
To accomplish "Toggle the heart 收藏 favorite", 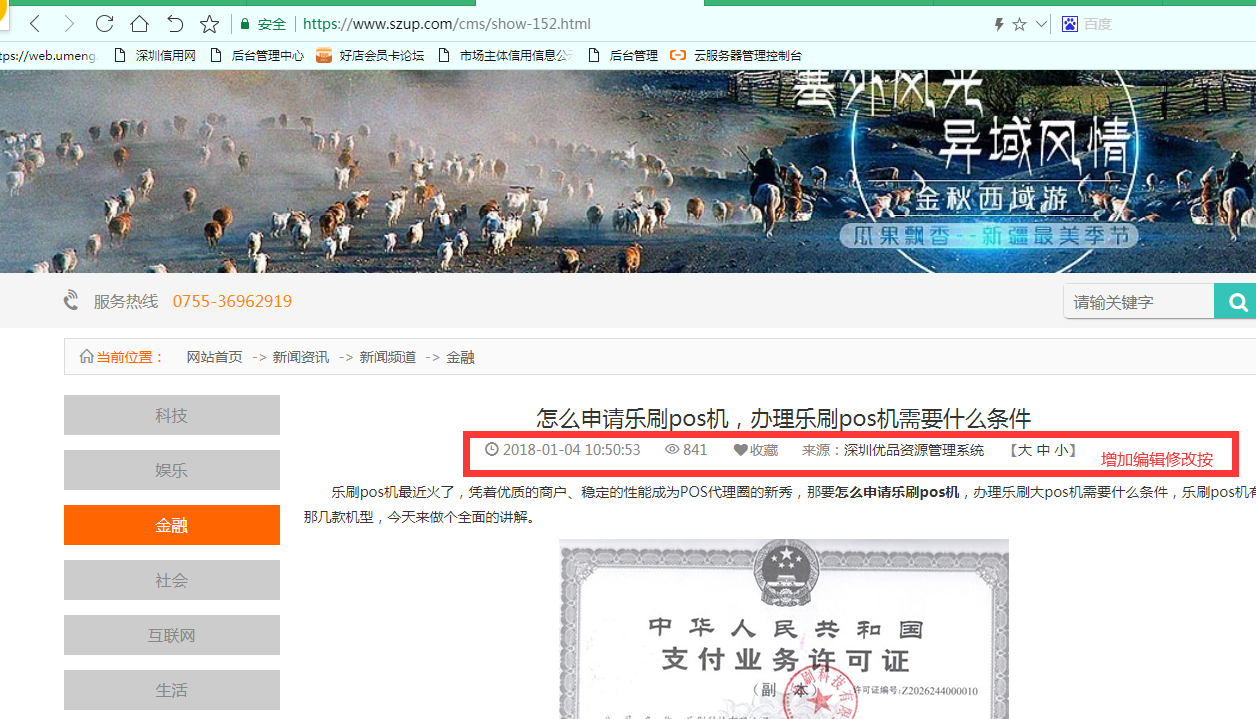I will [755, 450].
